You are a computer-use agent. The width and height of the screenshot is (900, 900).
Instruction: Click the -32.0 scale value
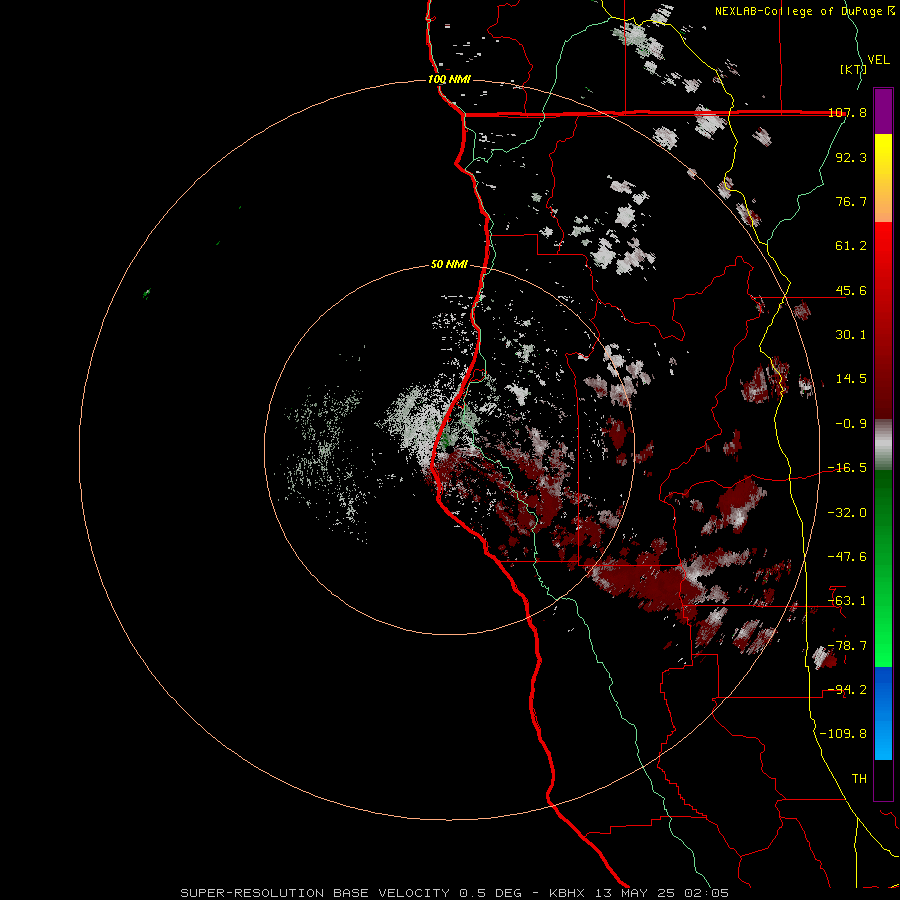coord(847,513)
